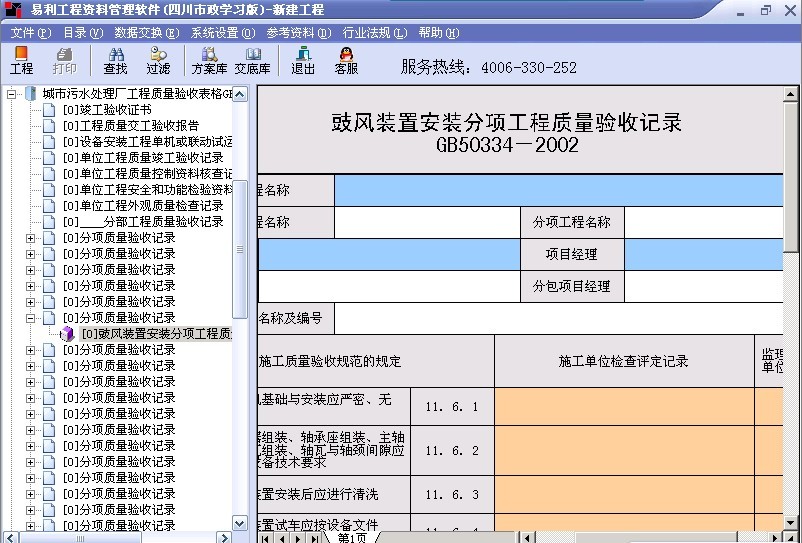Image resolution: width=802 pixels, height=543 pixels.
Task: Contact support via 客服 penguin icon
Action: click(x=346, y=60)
